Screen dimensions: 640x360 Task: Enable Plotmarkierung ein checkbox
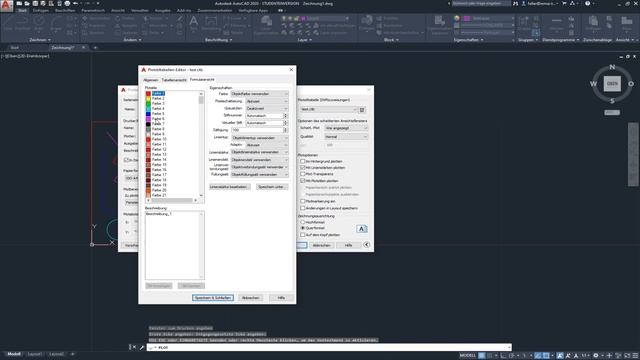click(x=303, y=201)
